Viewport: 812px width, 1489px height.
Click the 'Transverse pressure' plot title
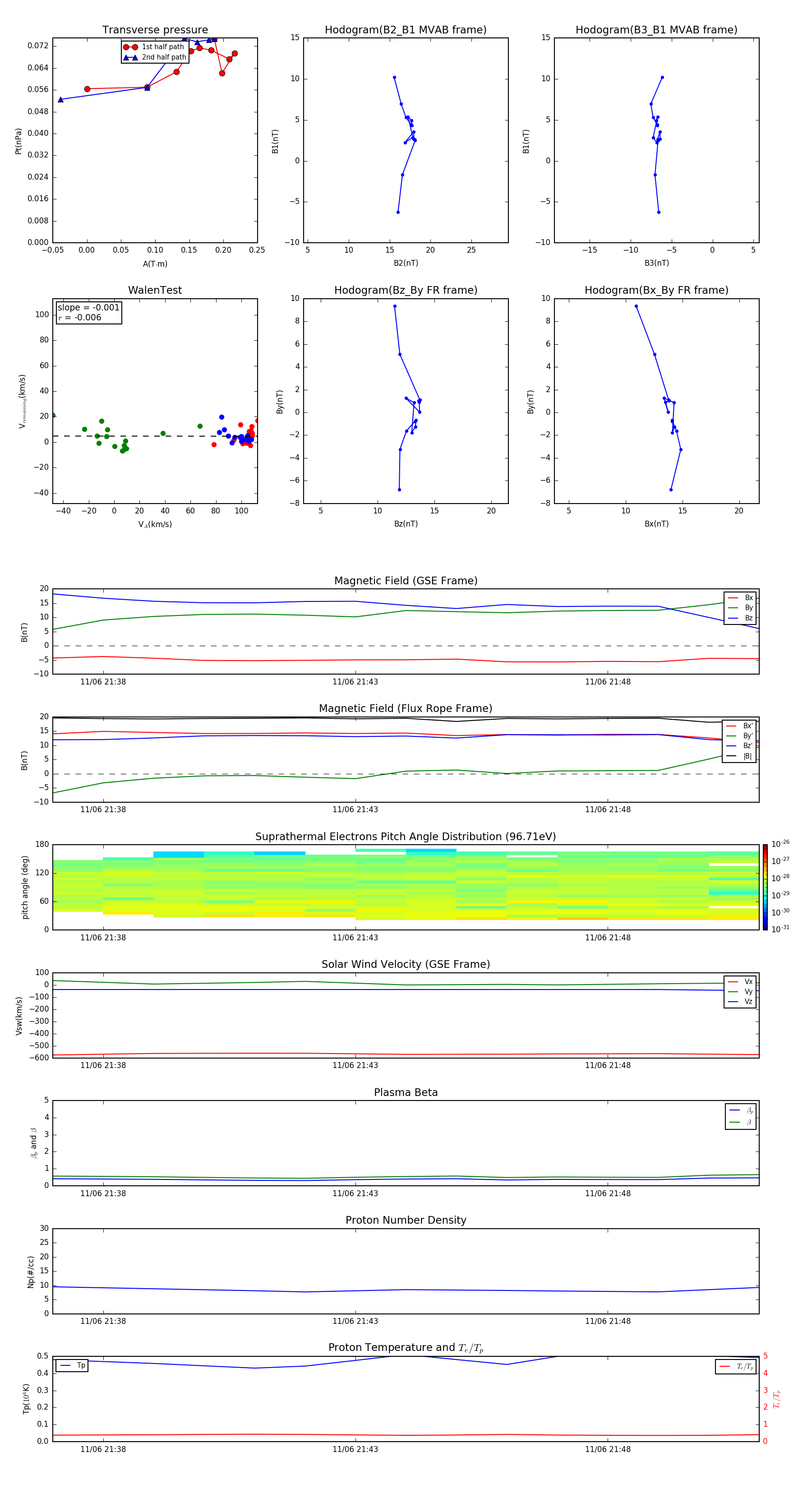click(155, 30)
